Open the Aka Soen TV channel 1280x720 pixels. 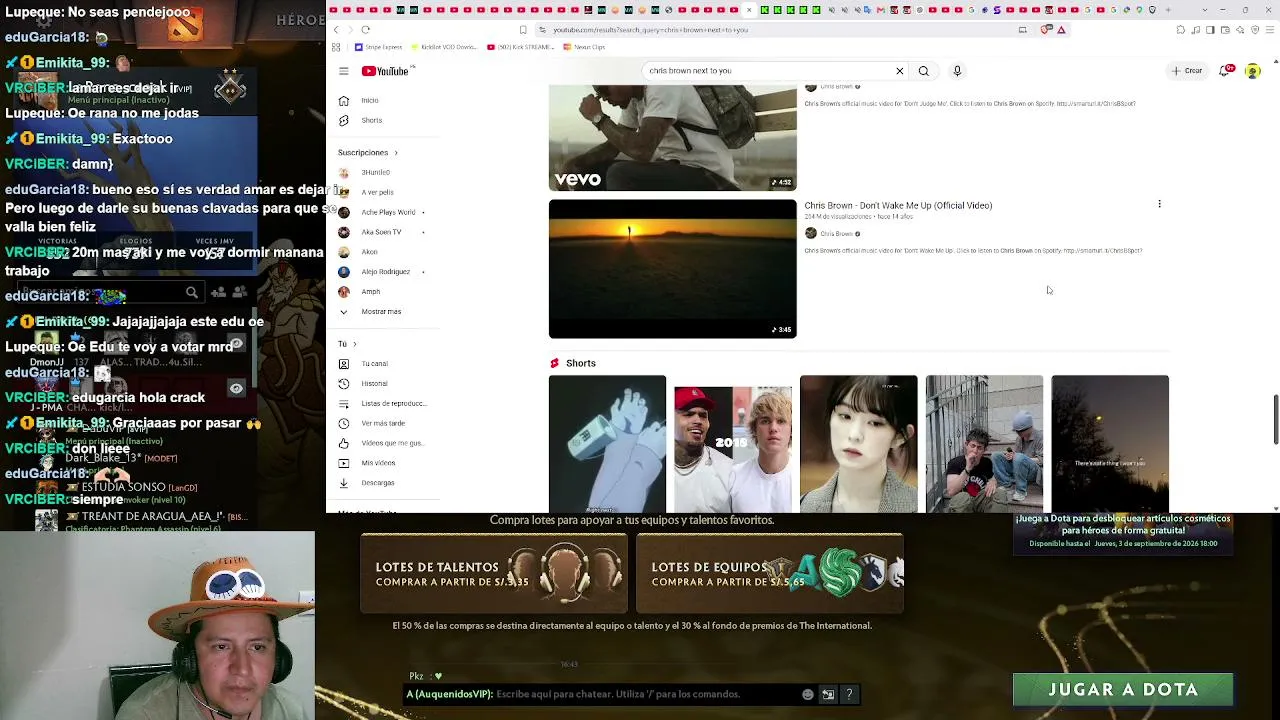[381, 232]
